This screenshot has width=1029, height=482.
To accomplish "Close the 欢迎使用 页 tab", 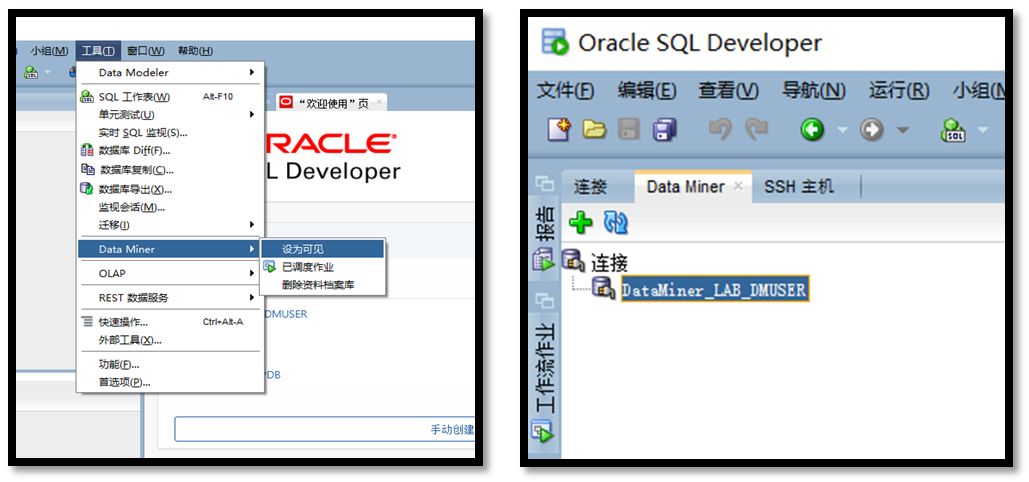I will click(379, 102).
